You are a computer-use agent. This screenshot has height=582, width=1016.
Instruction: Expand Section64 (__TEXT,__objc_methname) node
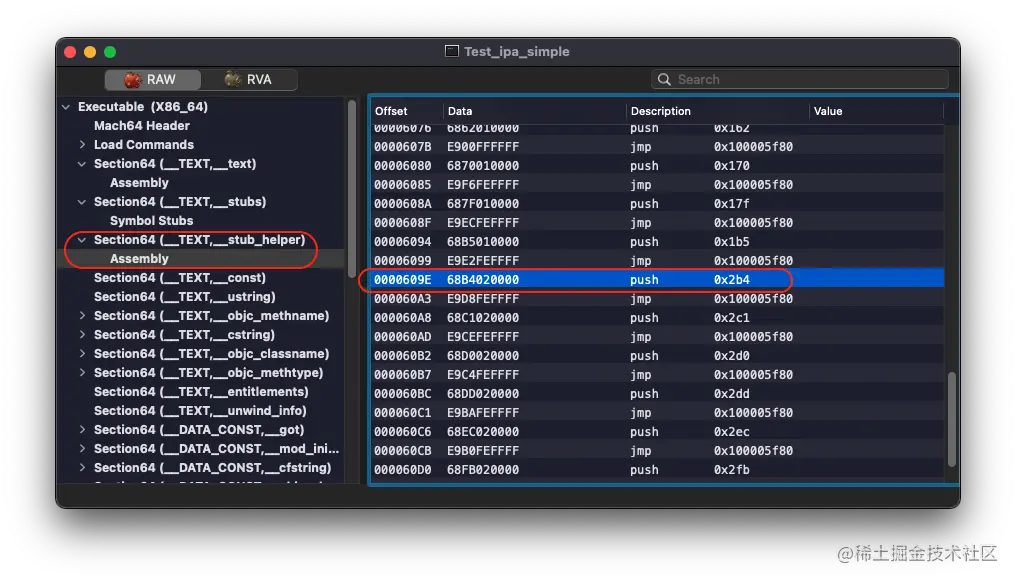point(82,316)
